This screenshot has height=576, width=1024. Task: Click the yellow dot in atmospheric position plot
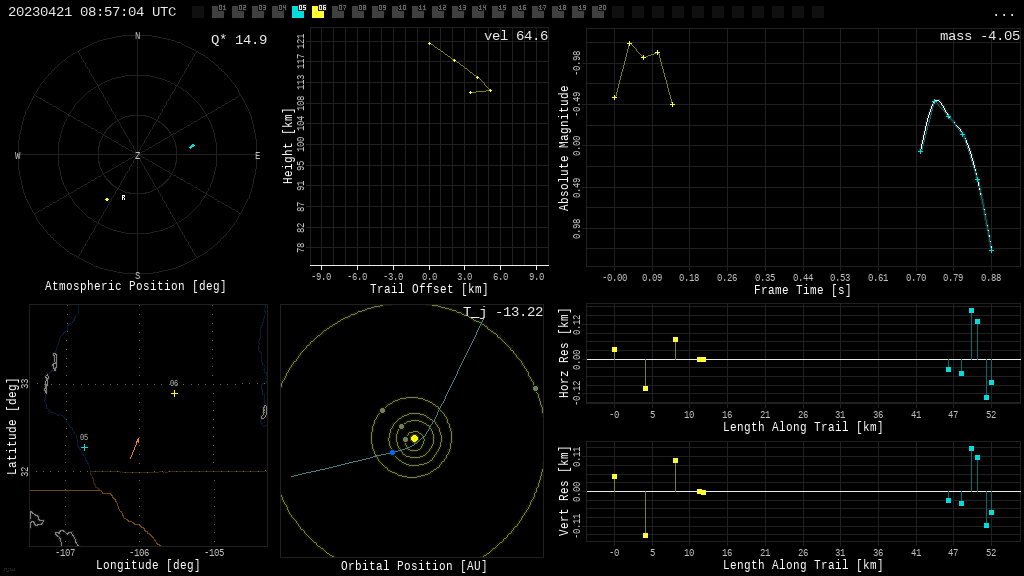pos(107,199)
